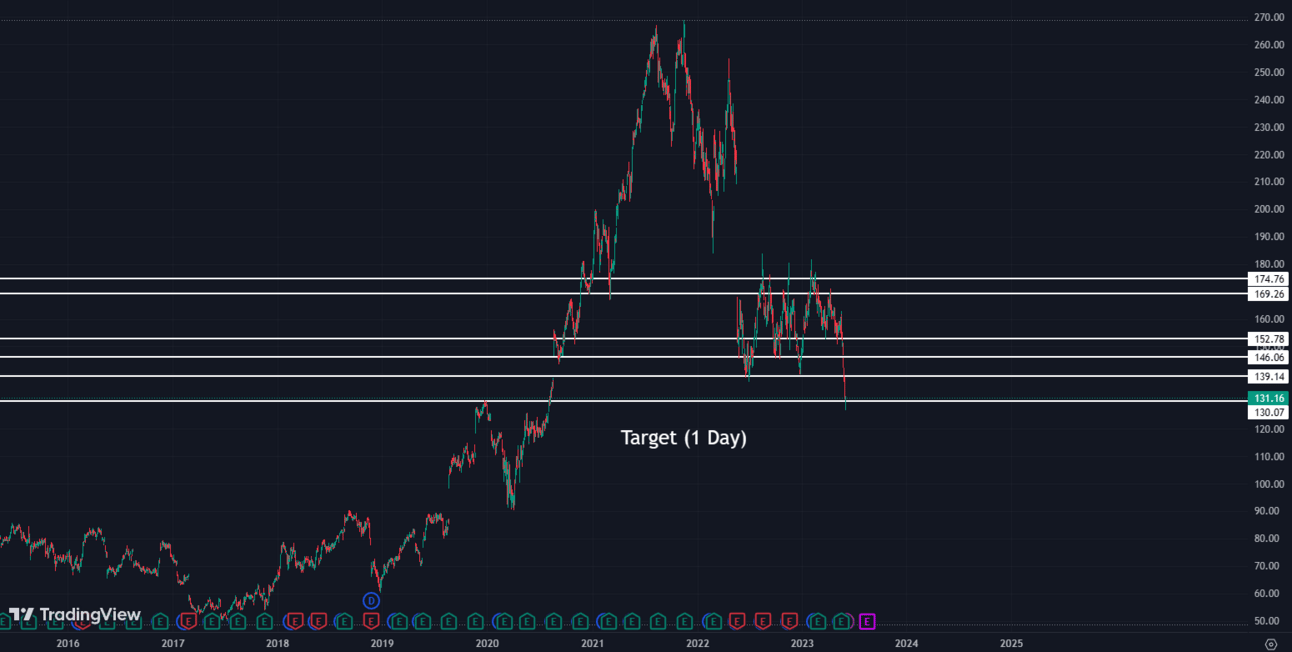Click the 100.00 price axis label
Image resolution: width=1292 pixels, height=652 pixels.
pyautogui.click(x=1267, y=484)
